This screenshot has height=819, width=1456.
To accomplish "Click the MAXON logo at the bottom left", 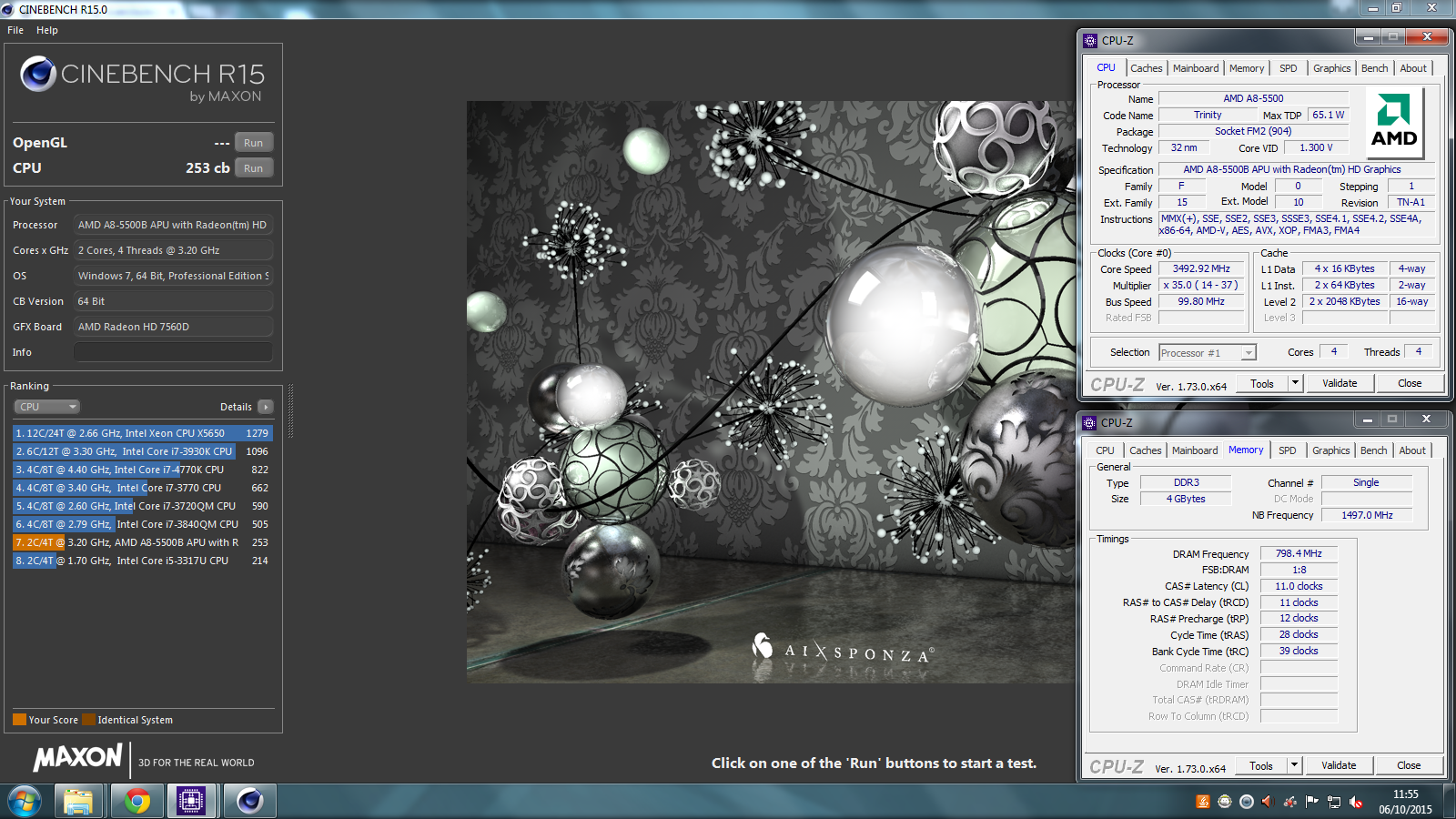I will point(78,757).
